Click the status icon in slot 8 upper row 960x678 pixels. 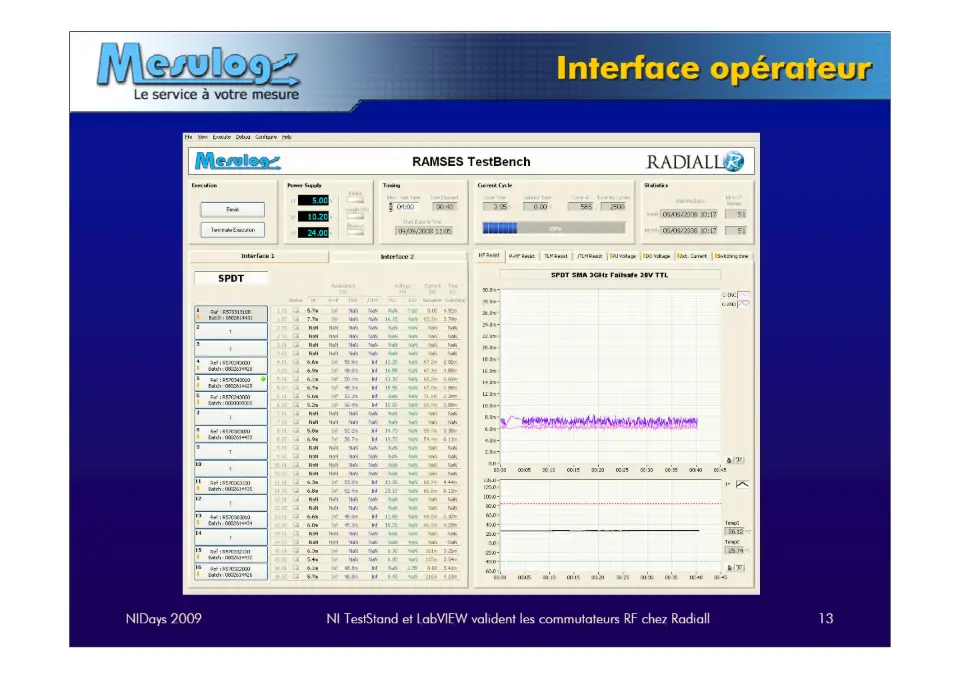(x=296, y=431)
